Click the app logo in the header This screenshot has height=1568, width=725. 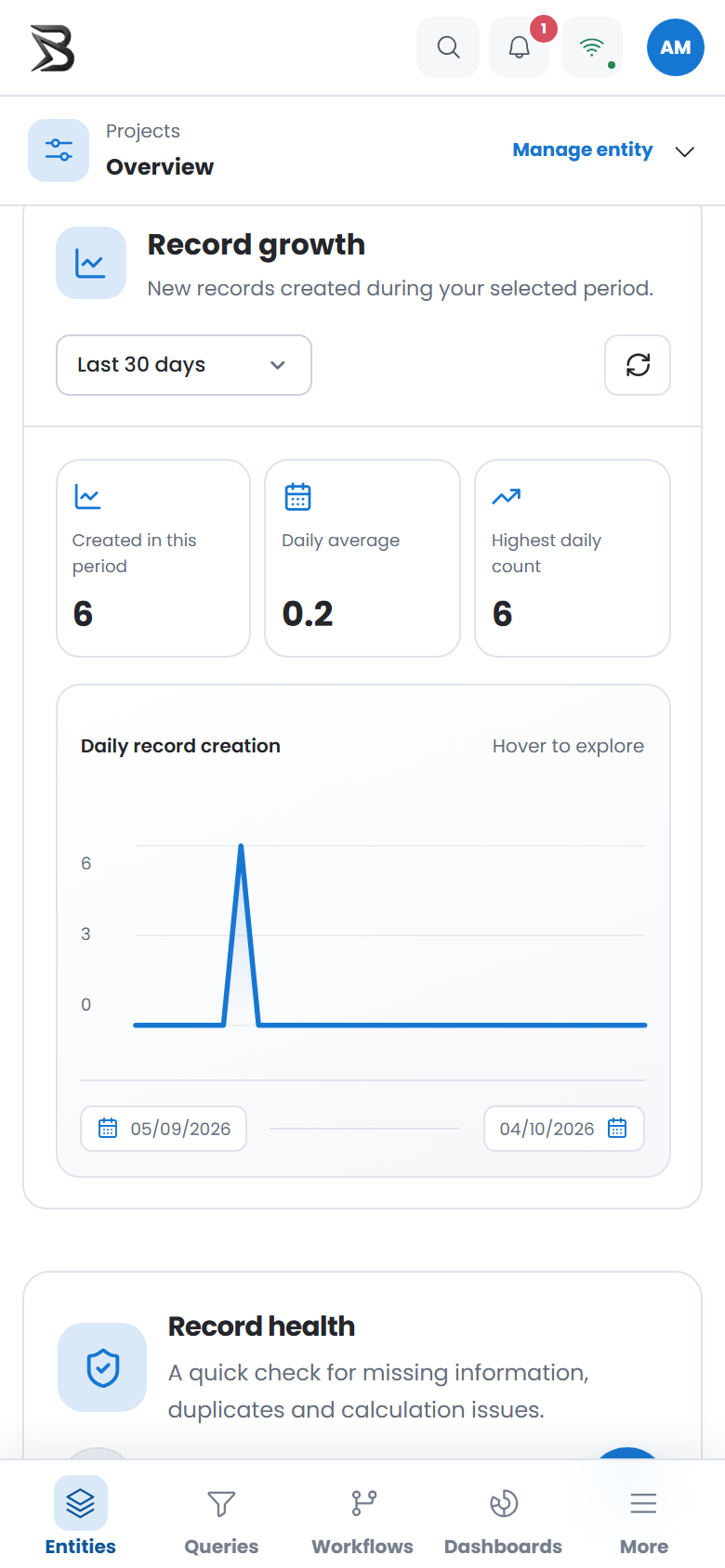52,48
